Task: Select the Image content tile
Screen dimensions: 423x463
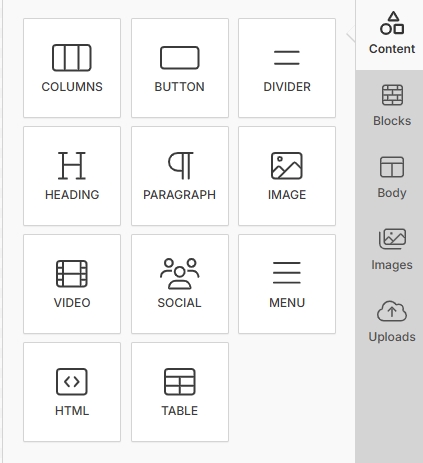Action: (287, 176)
